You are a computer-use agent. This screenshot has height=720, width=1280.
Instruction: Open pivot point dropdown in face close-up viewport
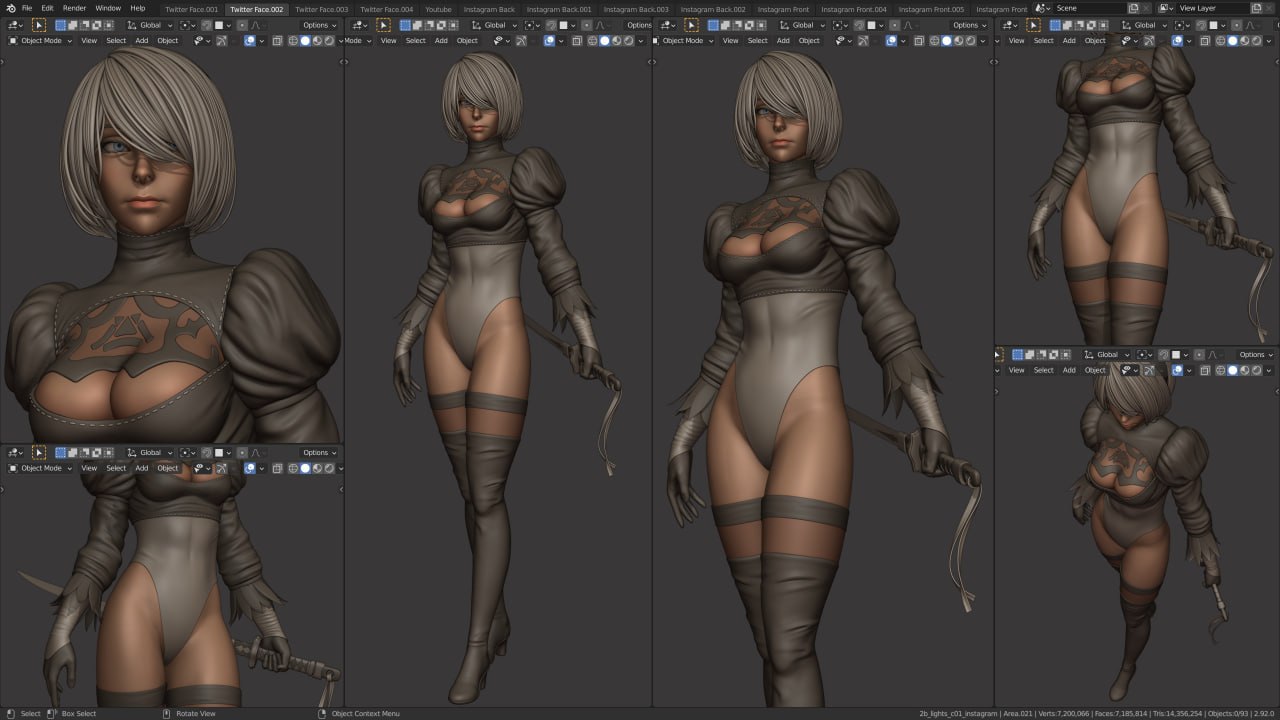(187, 25)
